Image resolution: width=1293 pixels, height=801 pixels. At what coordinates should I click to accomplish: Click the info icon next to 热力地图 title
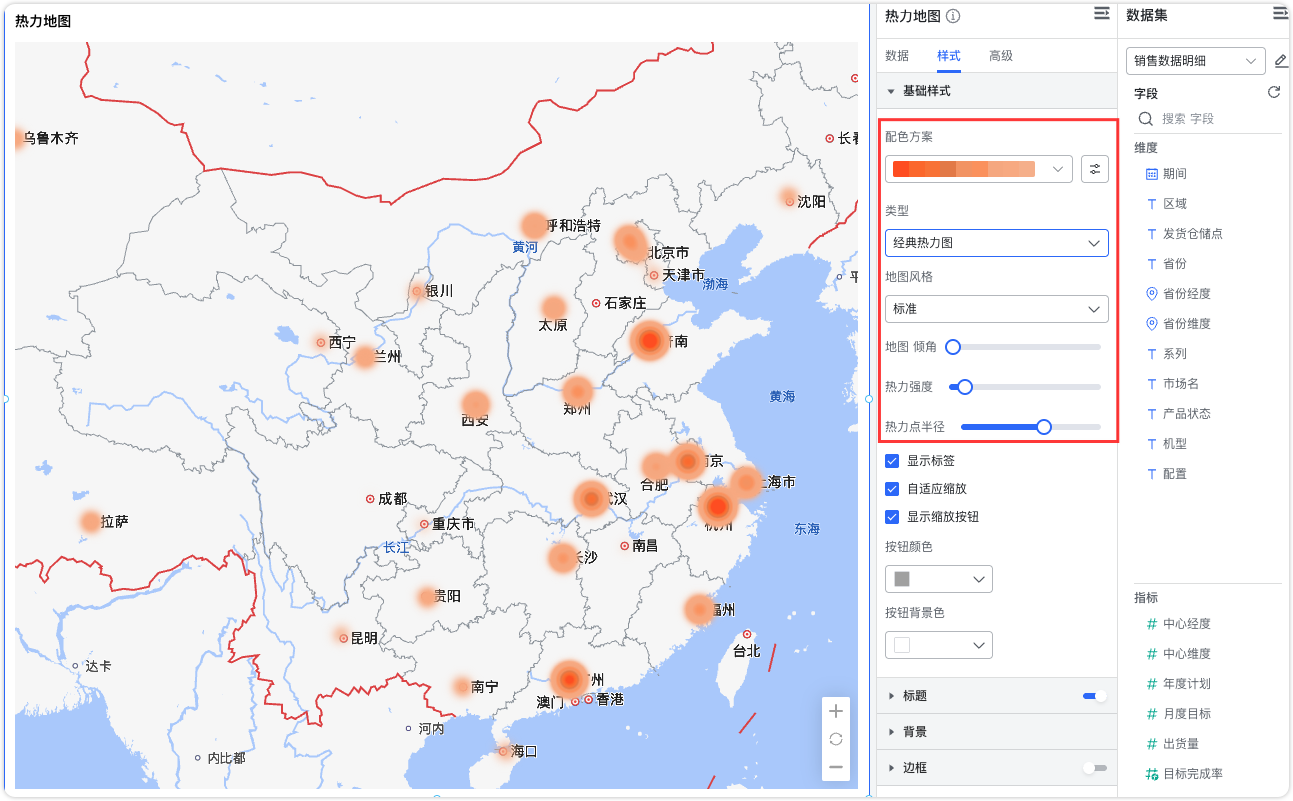pyautogui.click(x=952, y=15)
